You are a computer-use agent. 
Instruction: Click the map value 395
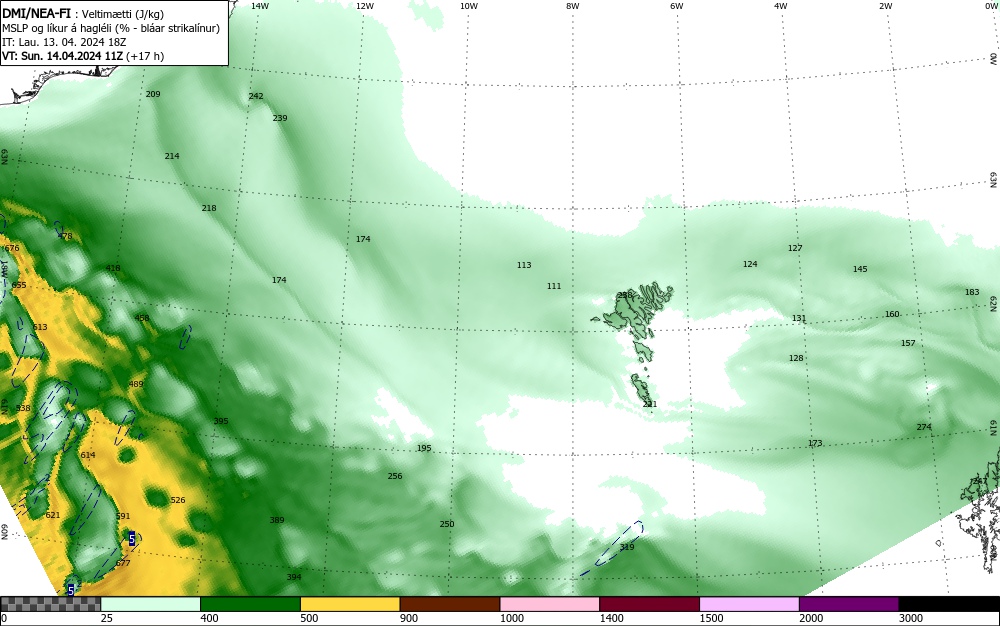pos(221,421)
